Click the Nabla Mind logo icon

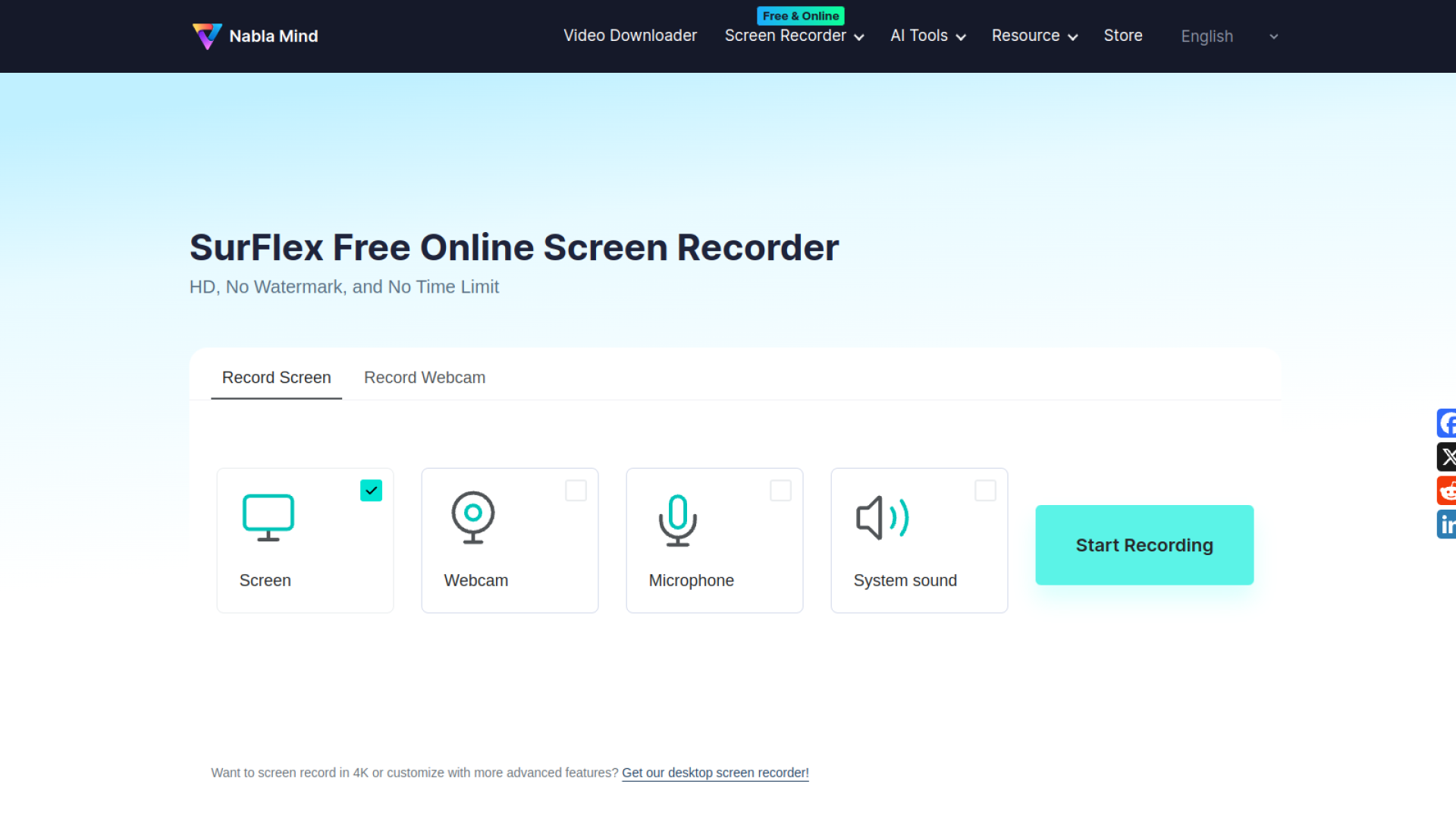coord(207,36)
